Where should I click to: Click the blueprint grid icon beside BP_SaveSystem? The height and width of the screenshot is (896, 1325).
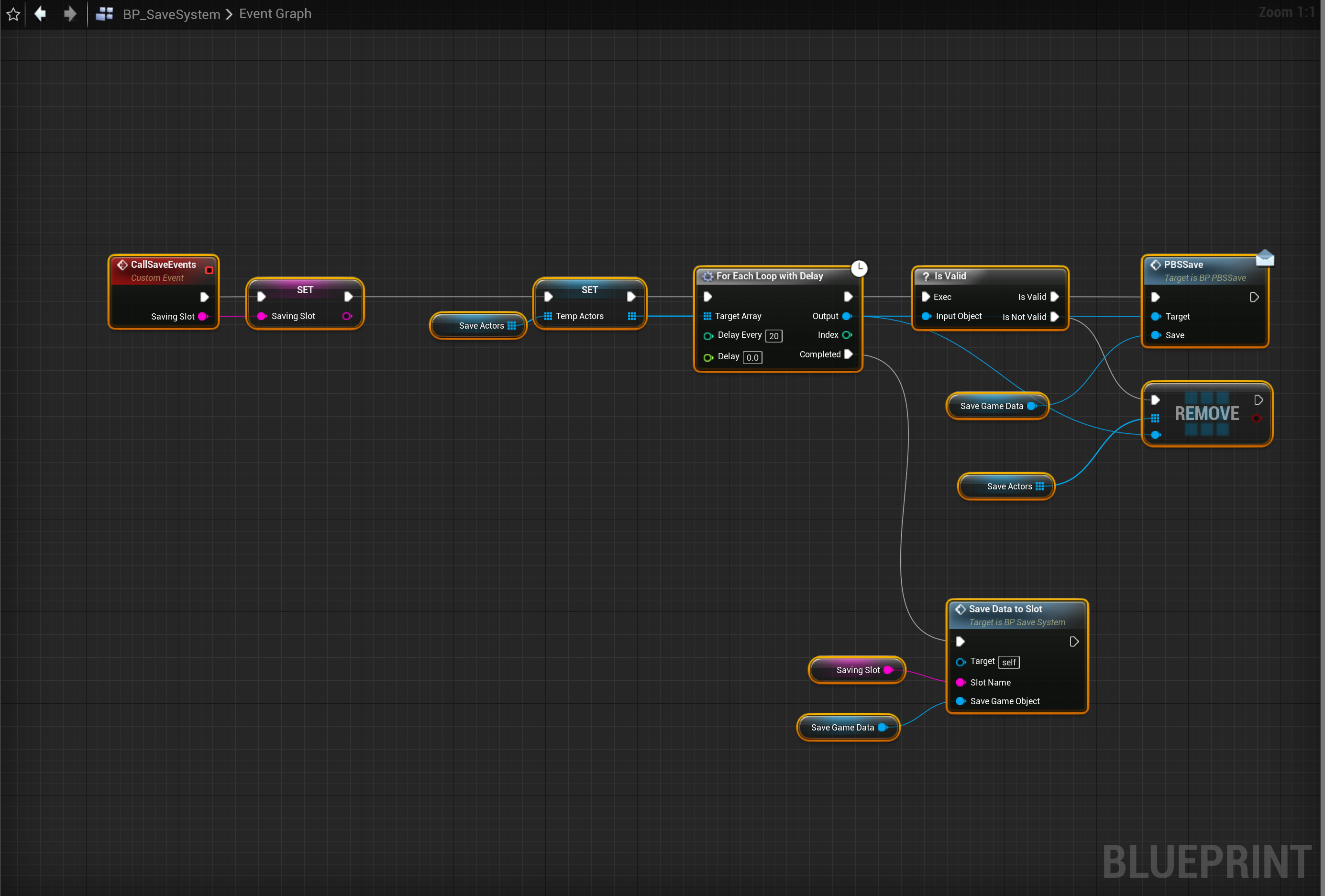click(x=104, y=14)
